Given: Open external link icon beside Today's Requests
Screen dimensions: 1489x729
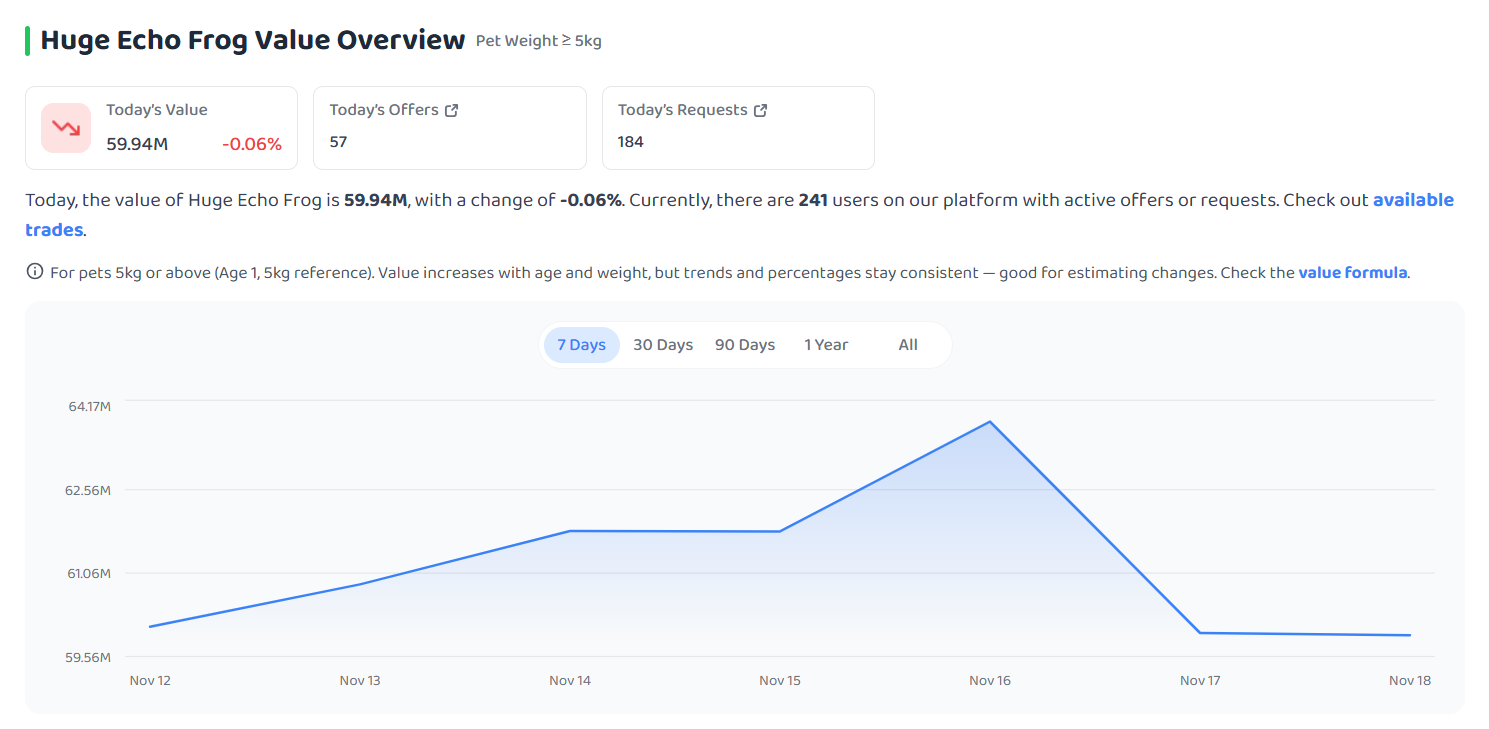Looking at the screenshot, I should [760, 110].
